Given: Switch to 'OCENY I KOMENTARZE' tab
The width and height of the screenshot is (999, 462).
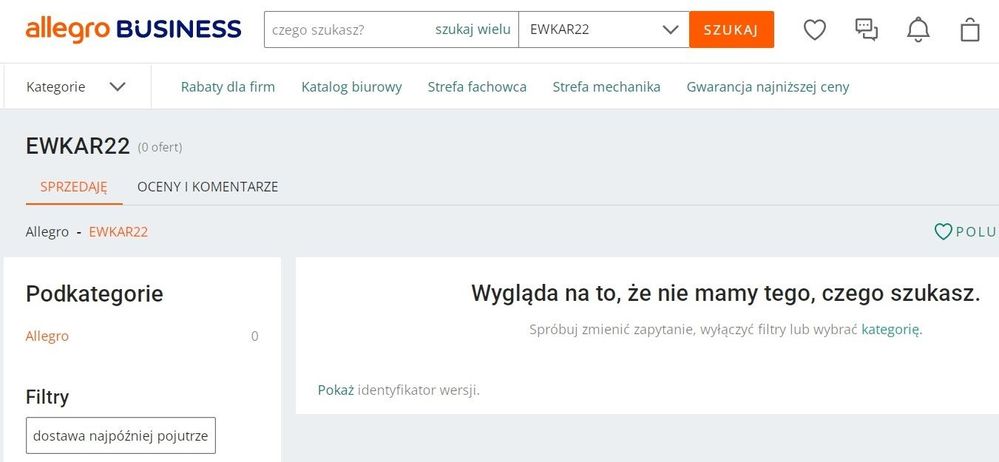Looking at the screenshot, I should point(208,187).
